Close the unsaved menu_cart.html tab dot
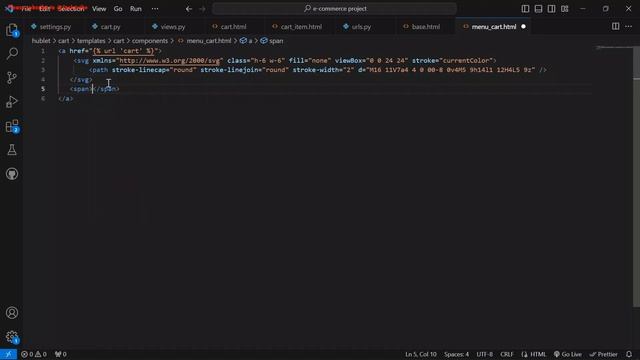This screenshot has height=360, width=640. [523, 27]
